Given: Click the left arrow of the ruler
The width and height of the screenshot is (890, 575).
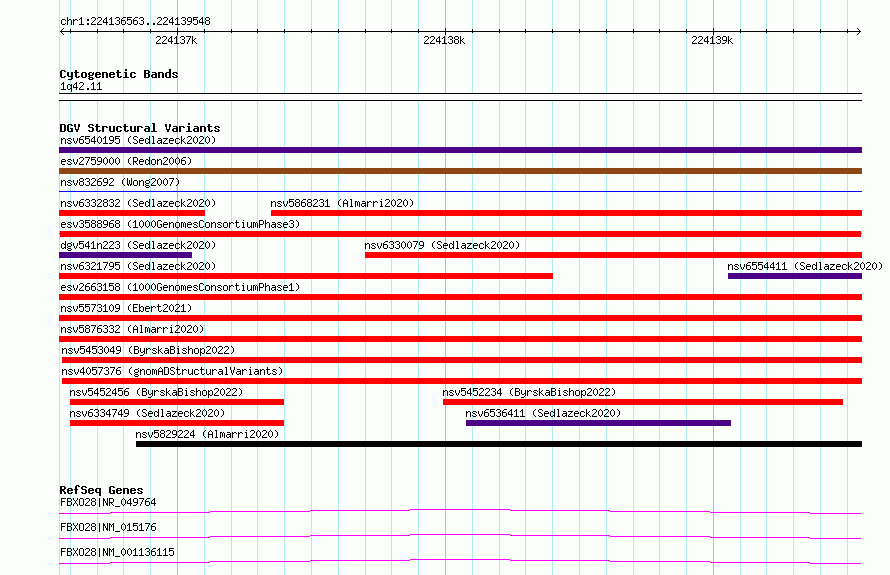Looking at the screenshot, I should coord(63,31).
